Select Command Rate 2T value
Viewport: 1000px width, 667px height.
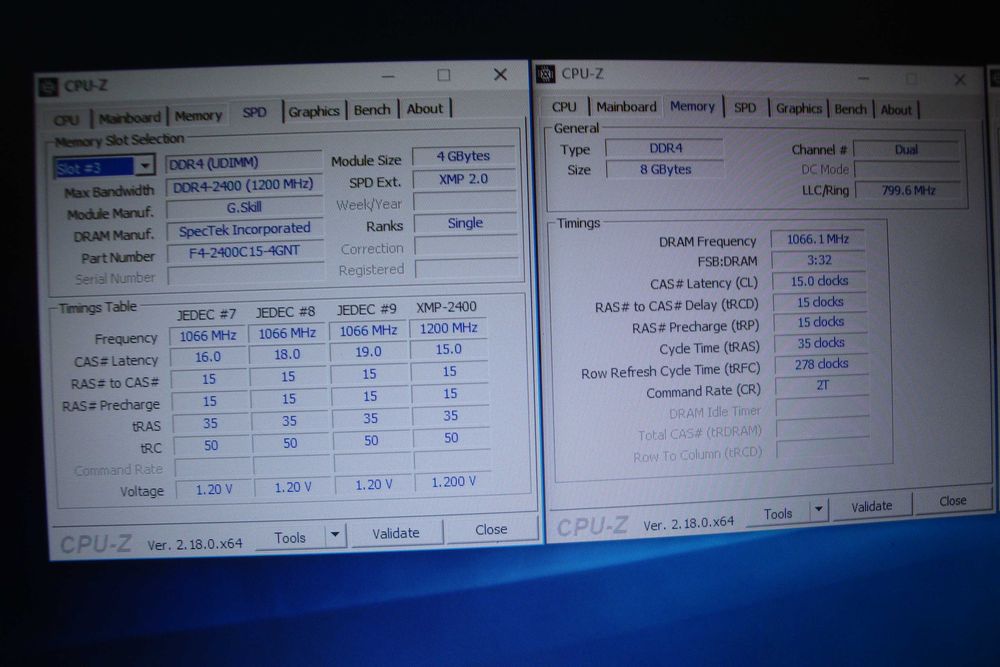tap(822, 385)
